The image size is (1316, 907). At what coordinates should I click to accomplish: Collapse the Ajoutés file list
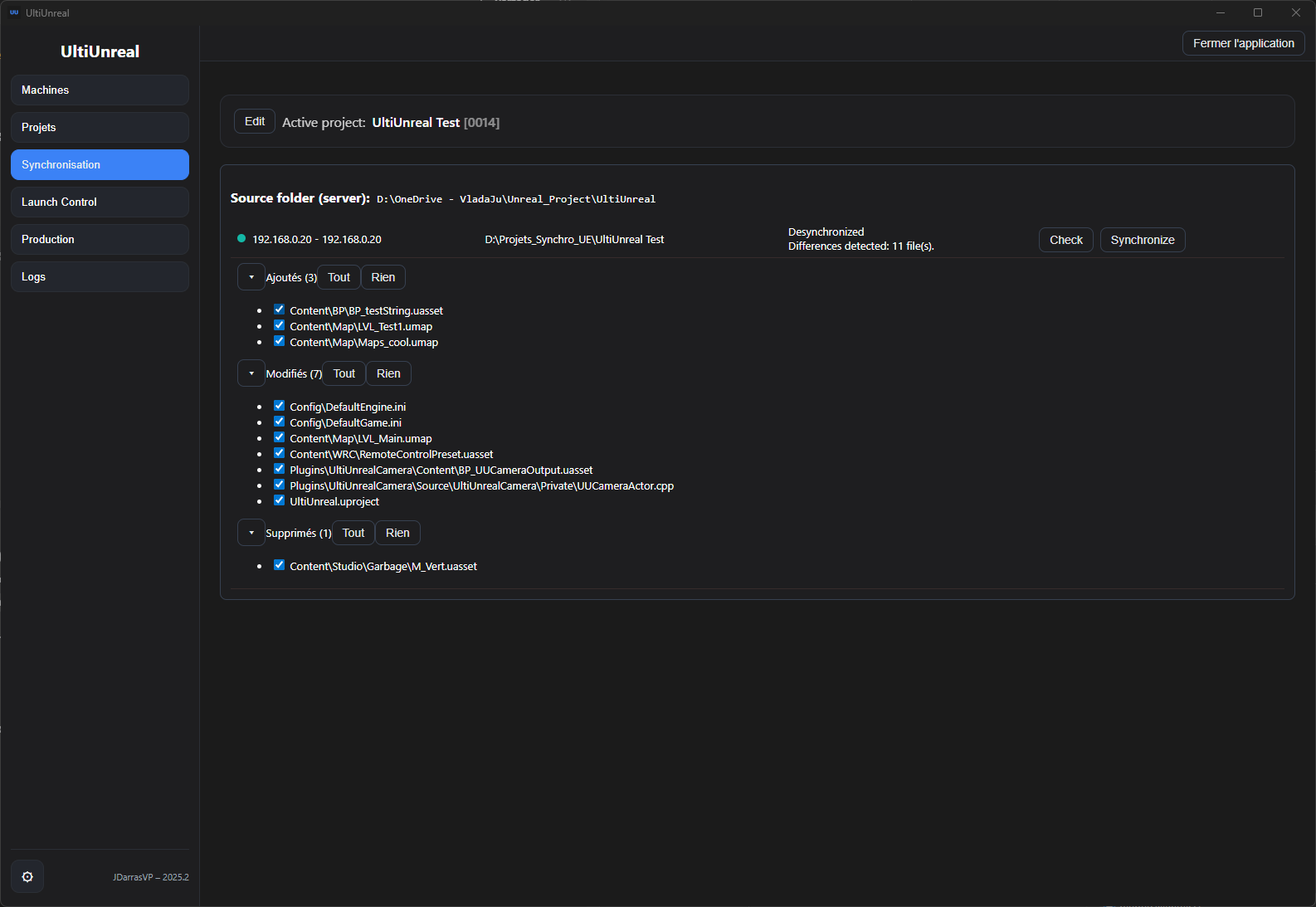(251, 277)
